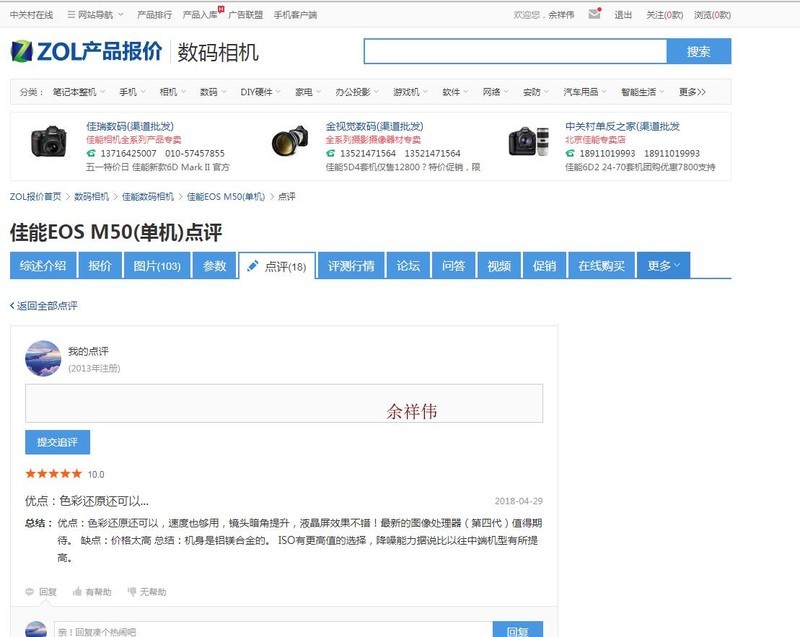Open the 促销 tab

pos(544,265)
